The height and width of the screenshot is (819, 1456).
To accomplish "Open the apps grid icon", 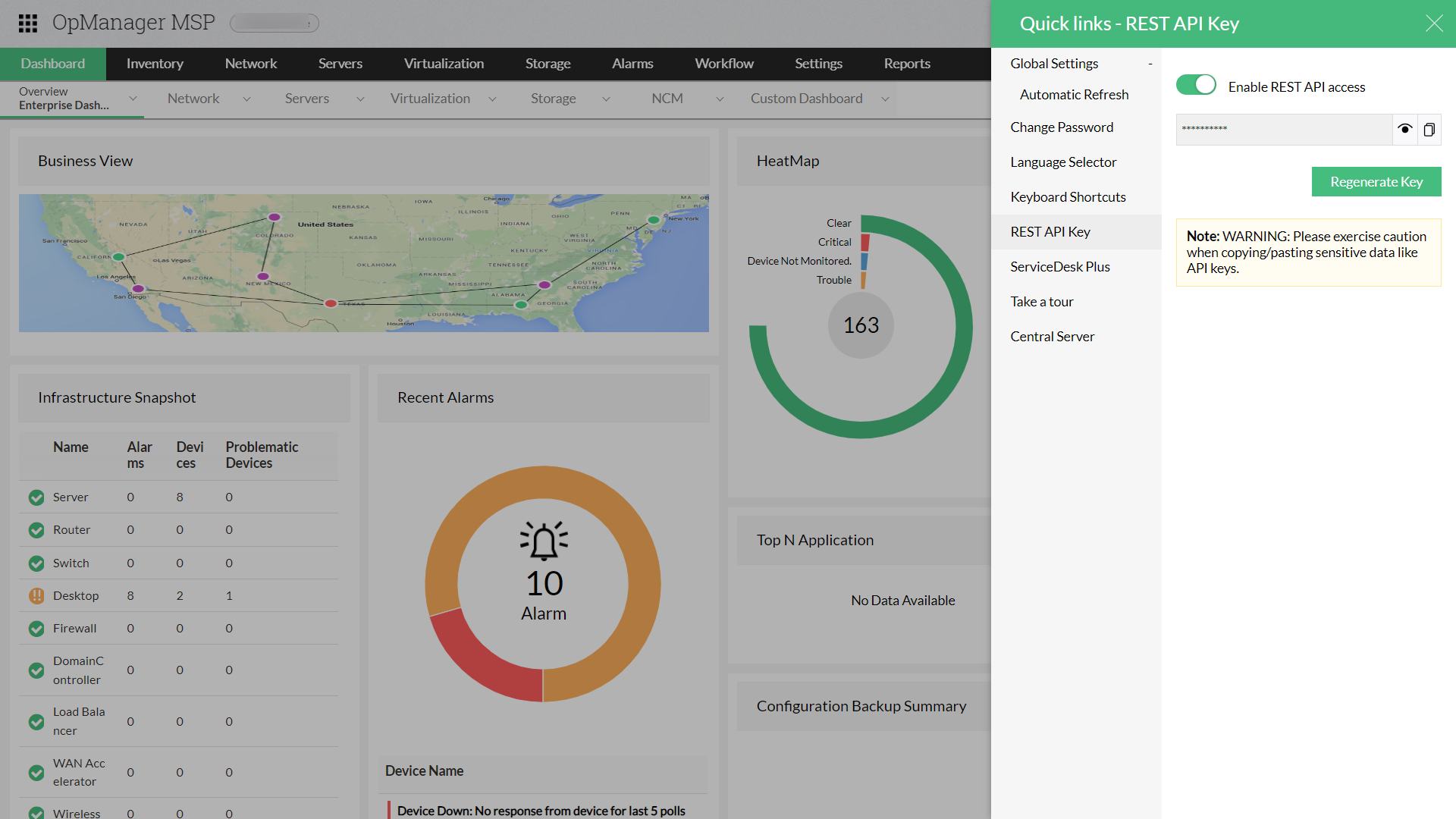I will tap(28, 24).
